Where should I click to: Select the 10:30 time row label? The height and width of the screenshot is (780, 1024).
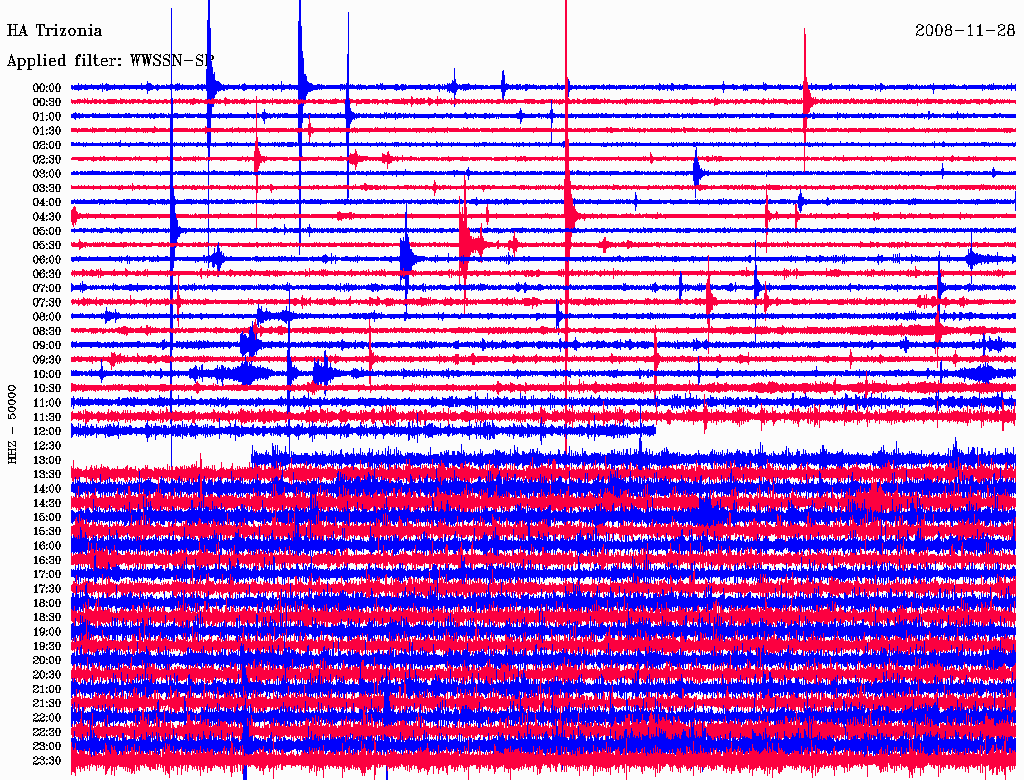47,389
